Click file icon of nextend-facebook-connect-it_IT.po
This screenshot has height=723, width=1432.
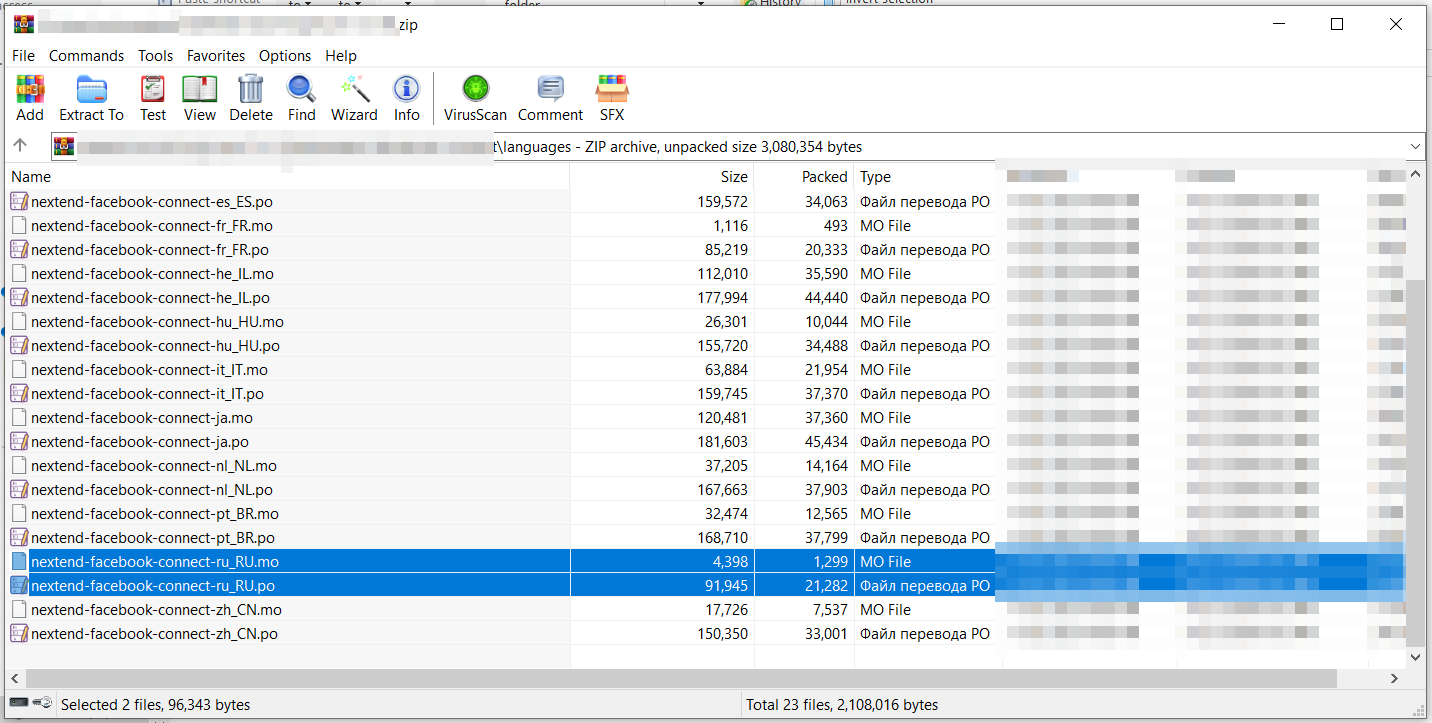pyautogui.click(x=19, y=393)
